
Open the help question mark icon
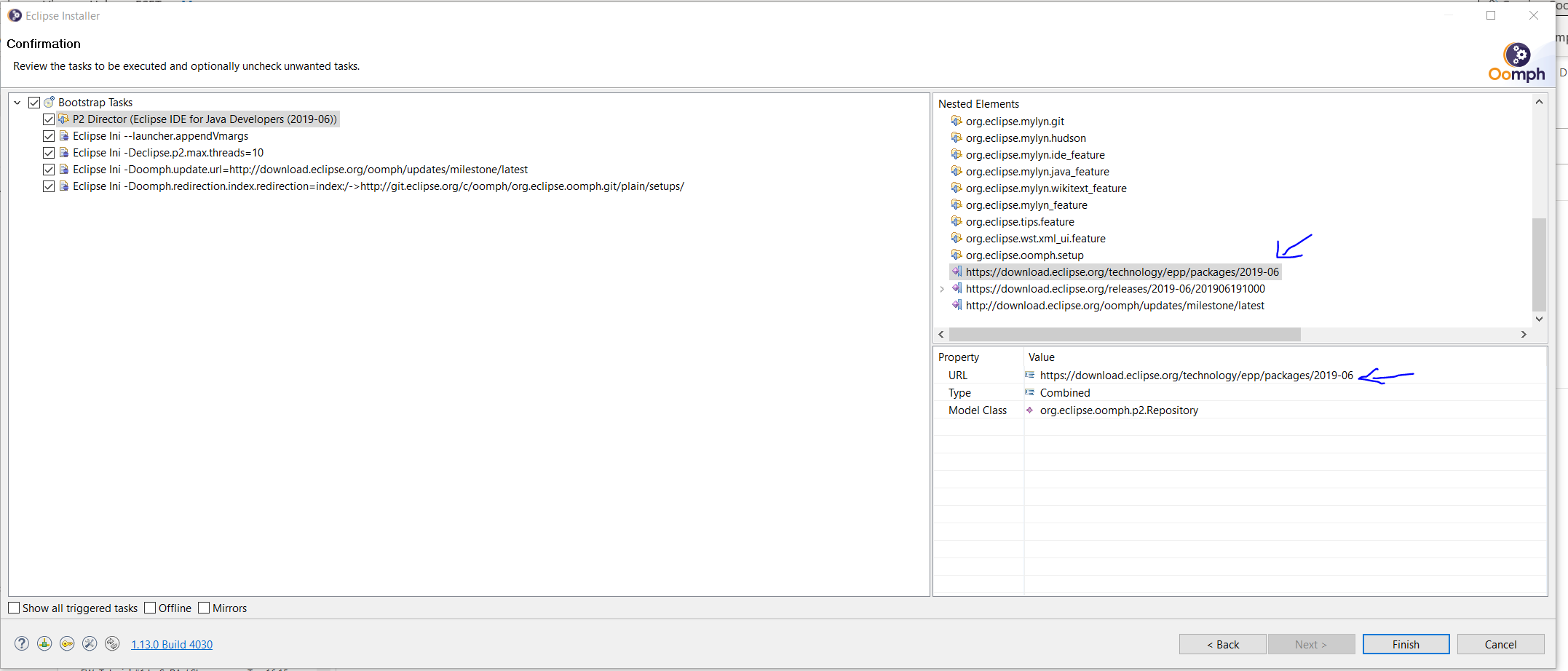tap(22, 643)
